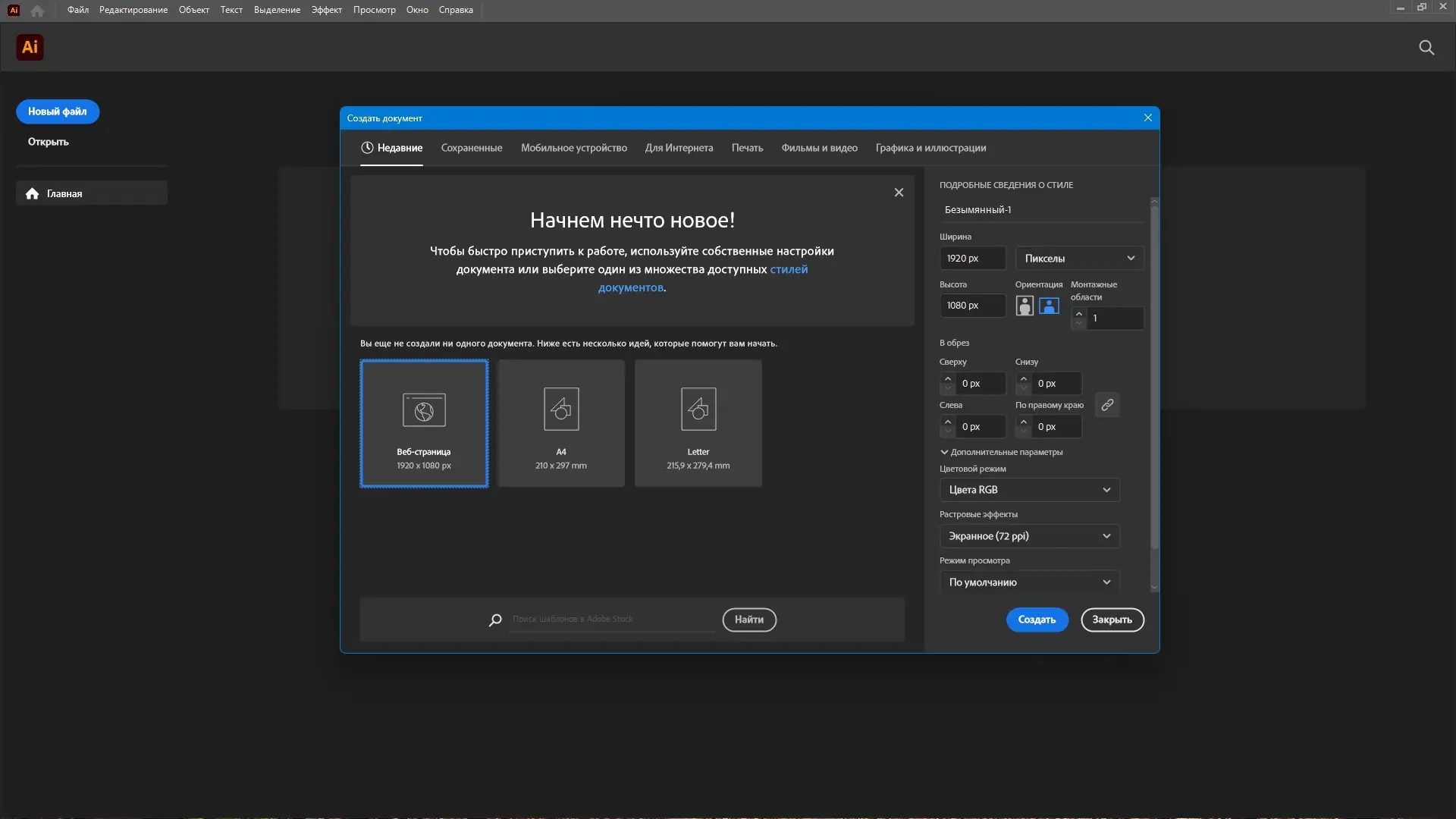The image size is (1456, 819).
Task: Switch to the Печать tab
Action: click(x=748, y=148)
